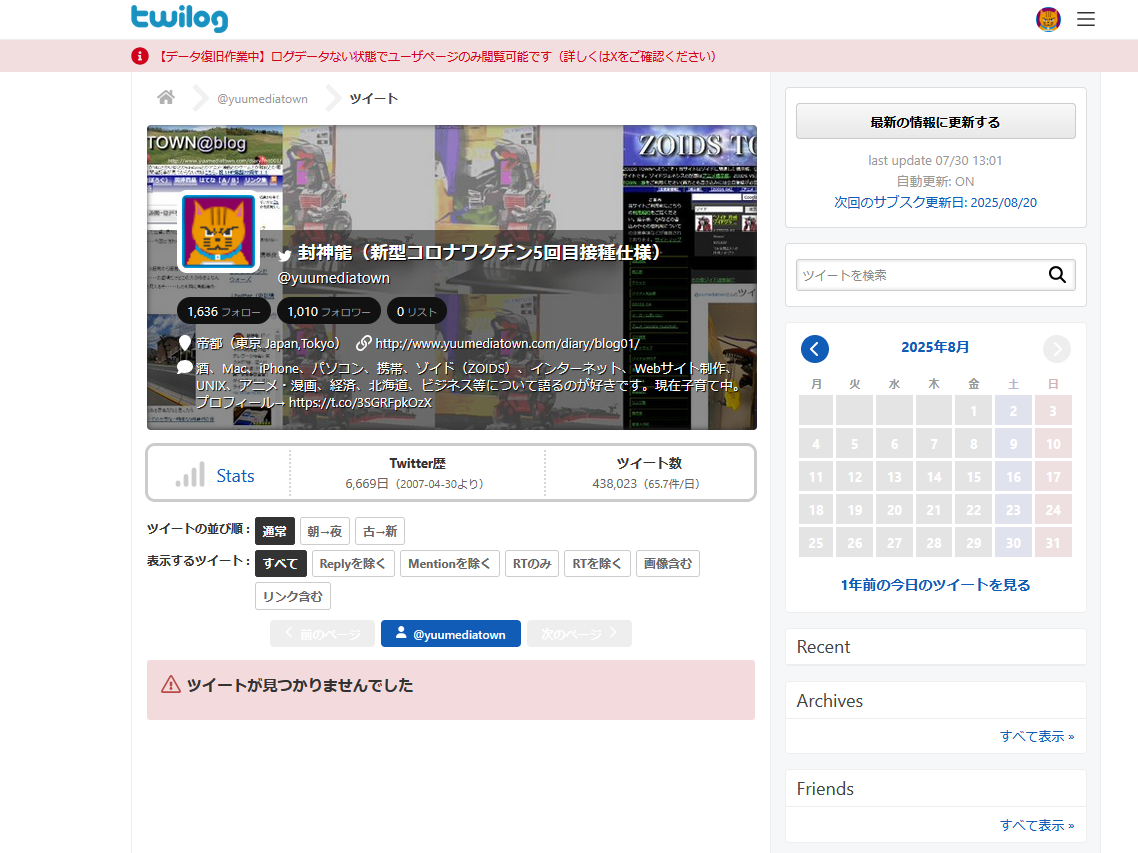Go to previous month via calendar chevron

[x=815, y=348]
